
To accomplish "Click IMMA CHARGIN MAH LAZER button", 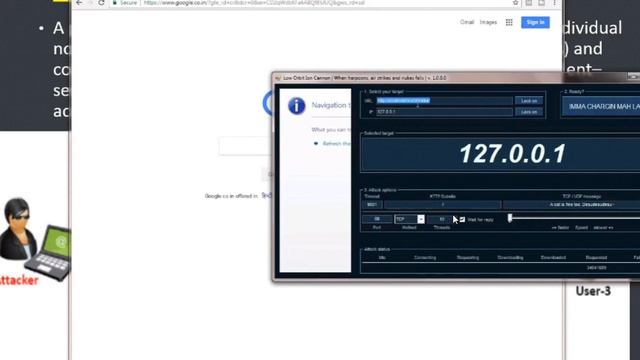I will click(602, 107).
